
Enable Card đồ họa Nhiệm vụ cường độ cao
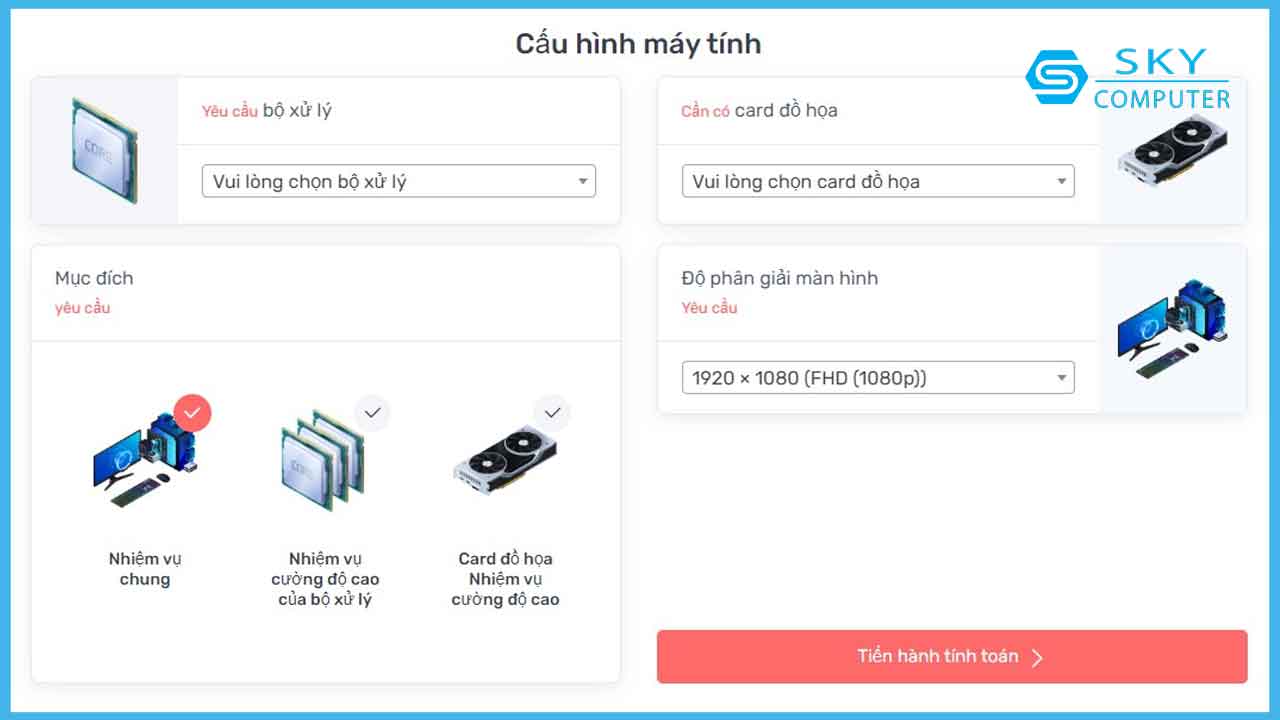[x=552, y=412]
